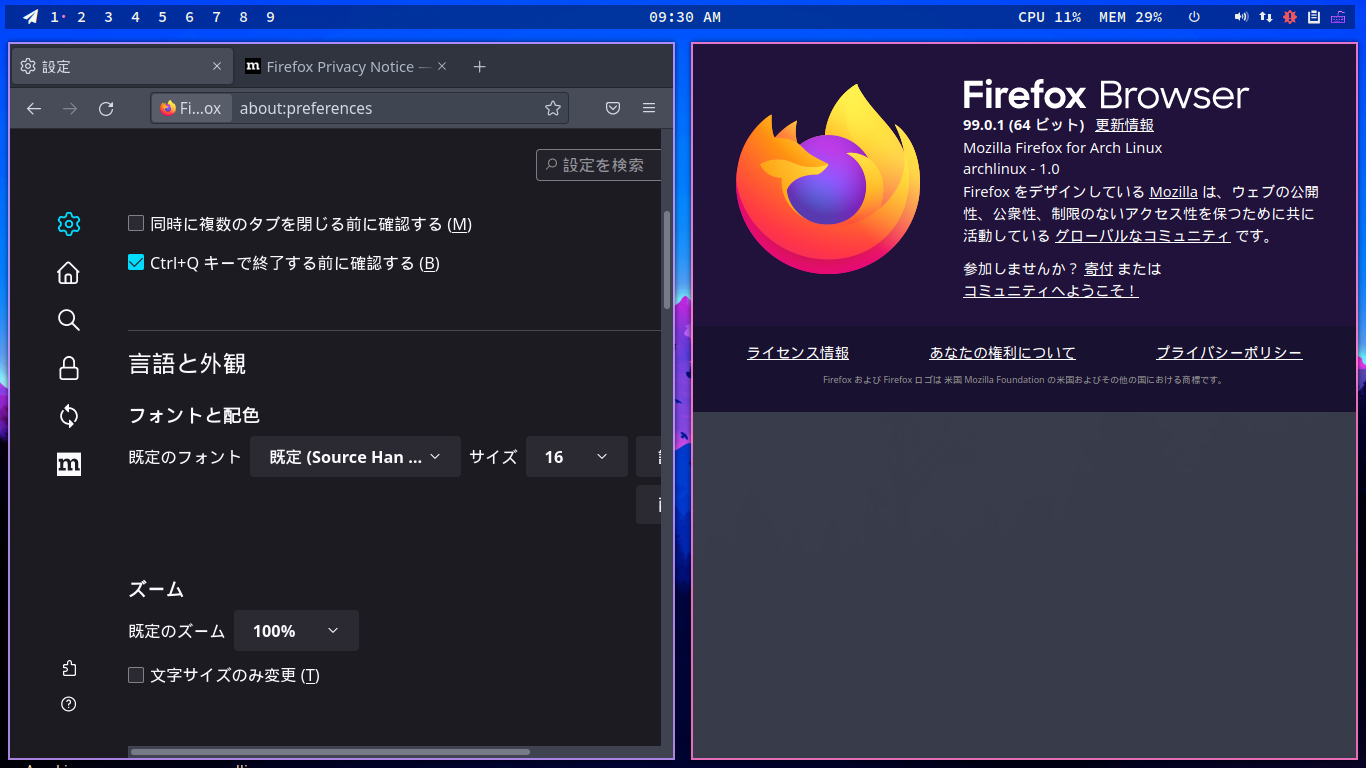Open the font サイズ dropdown showing 16
The width and height of the screenshot is (1366, 768).
tap(577, 457)
